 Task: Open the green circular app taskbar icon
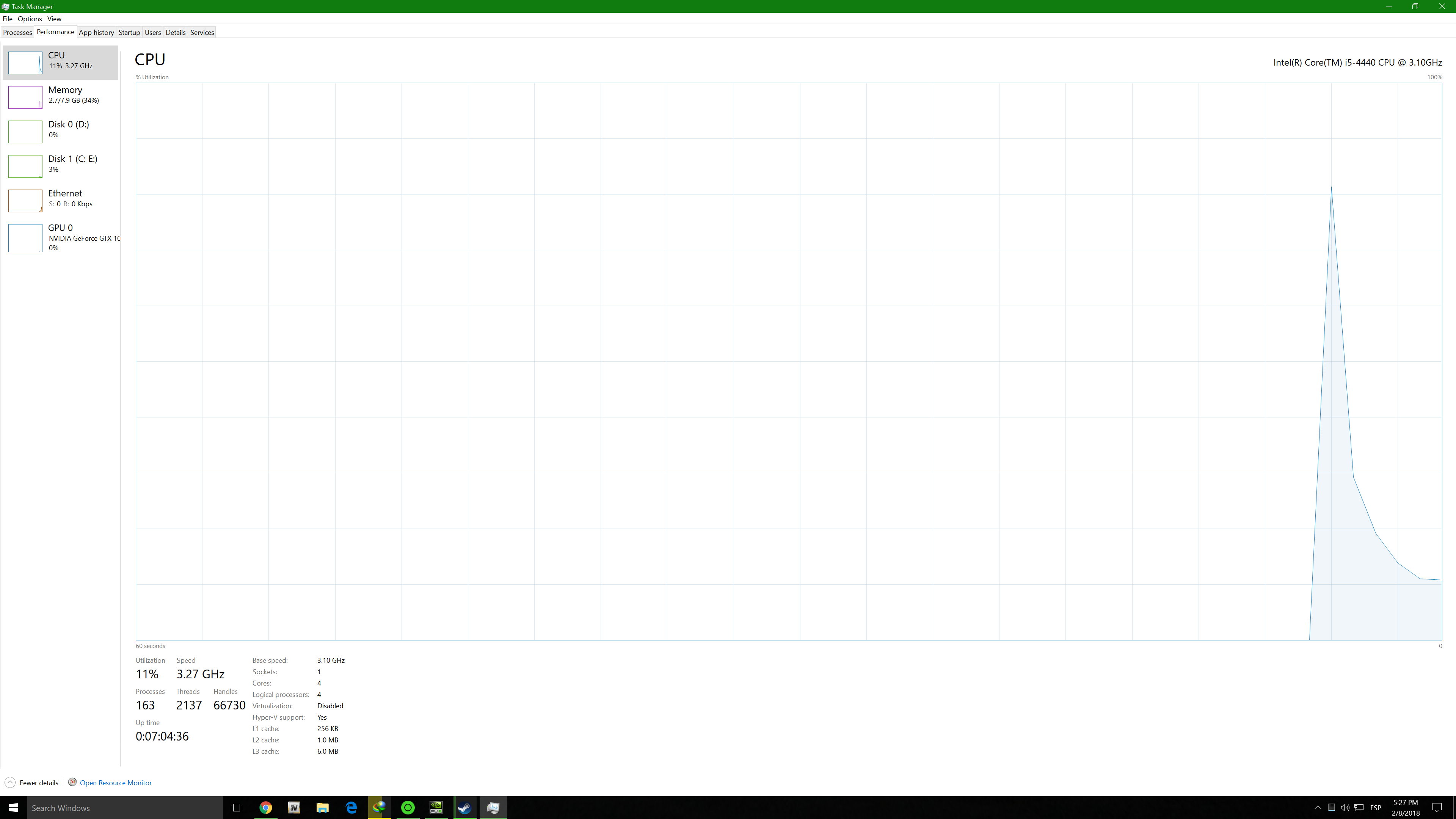click(408, 808)
